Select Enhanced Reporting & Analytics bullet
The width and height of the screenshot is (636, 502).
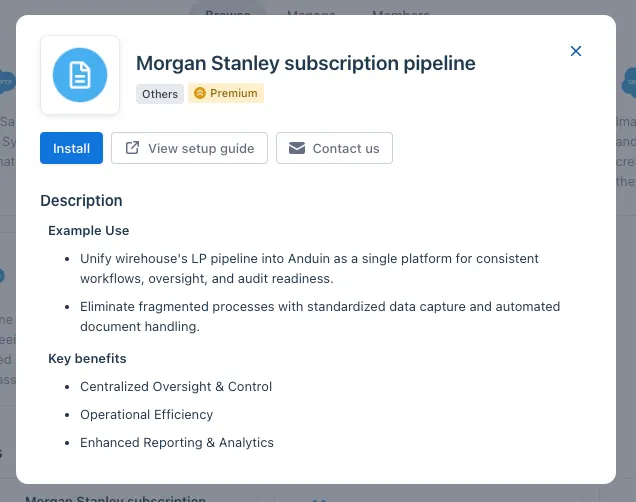(177, 443)
